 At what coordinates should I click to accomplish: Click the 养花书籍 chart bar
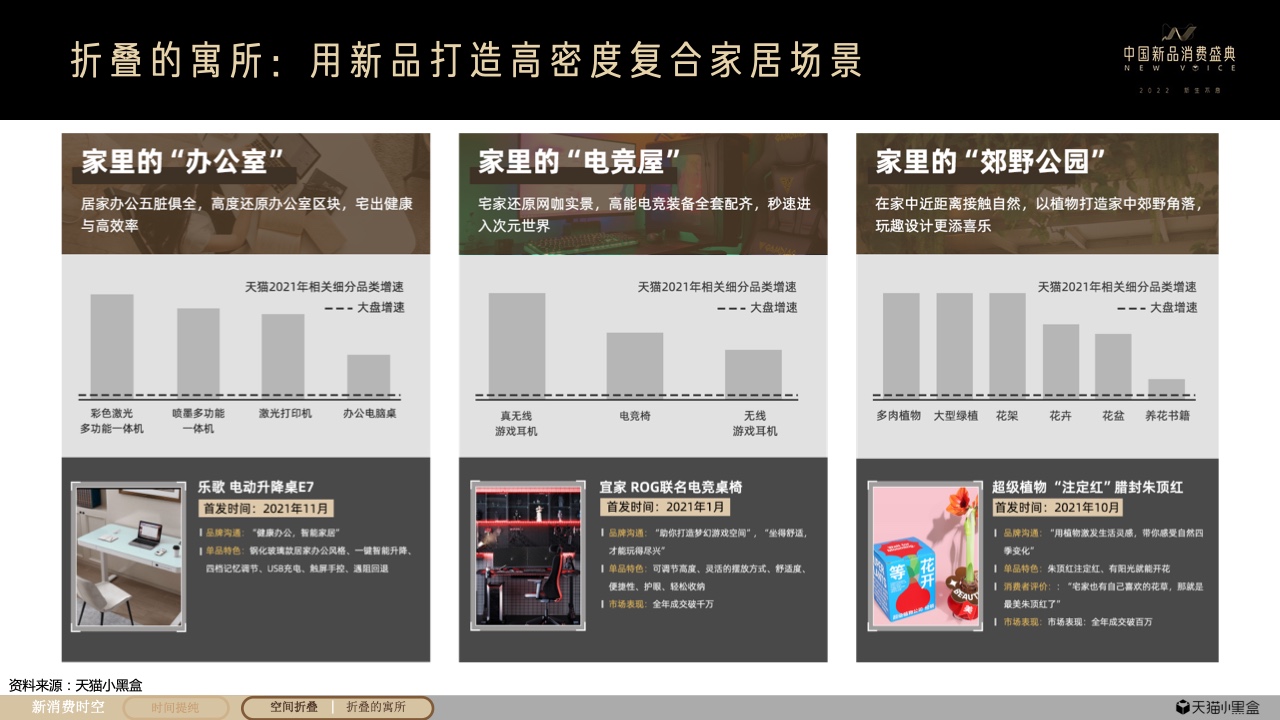(x=1166, y=387)
